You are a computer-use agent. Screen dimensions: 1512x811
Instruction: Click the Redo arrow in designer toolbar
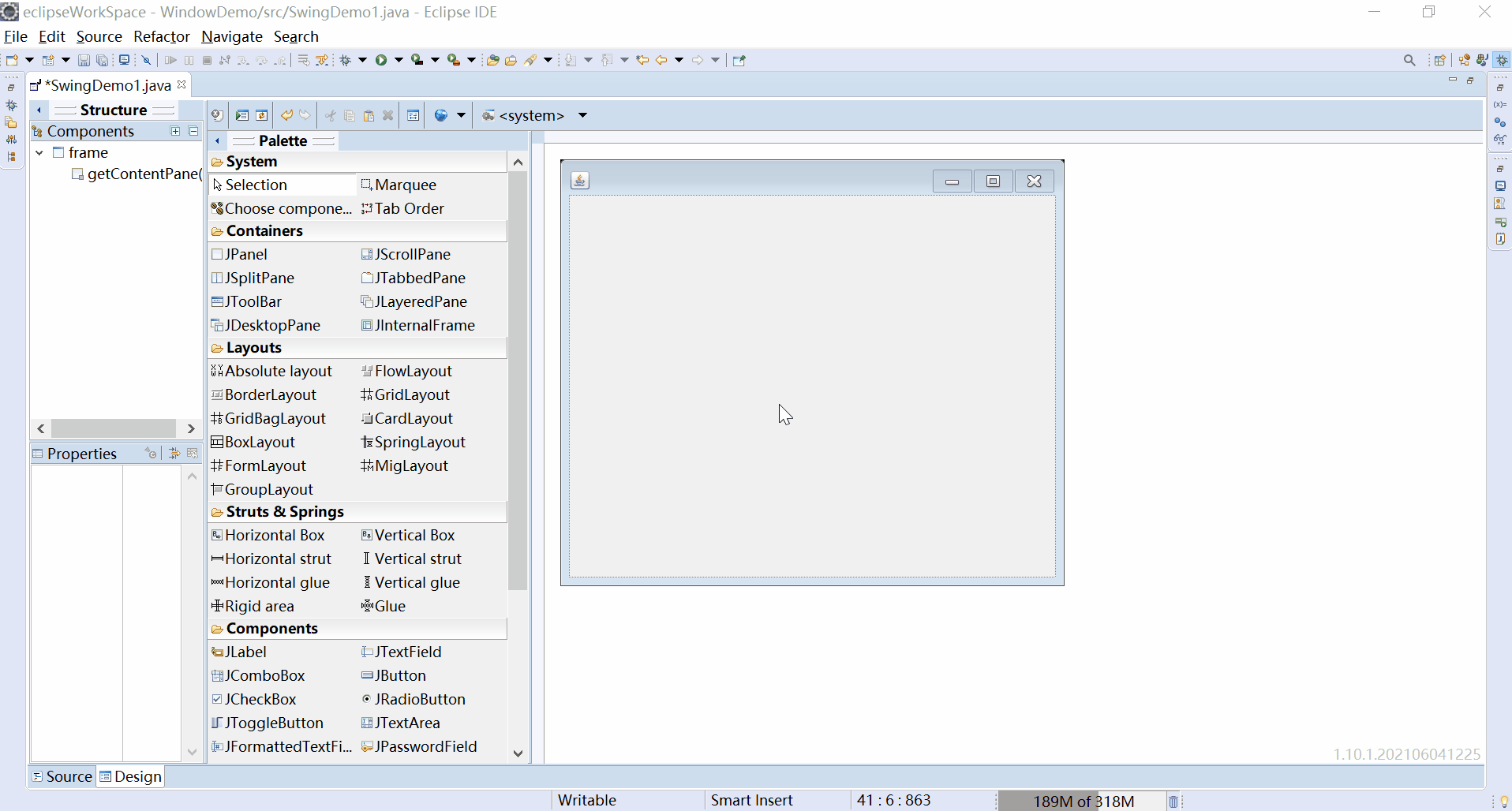(305, 115)
